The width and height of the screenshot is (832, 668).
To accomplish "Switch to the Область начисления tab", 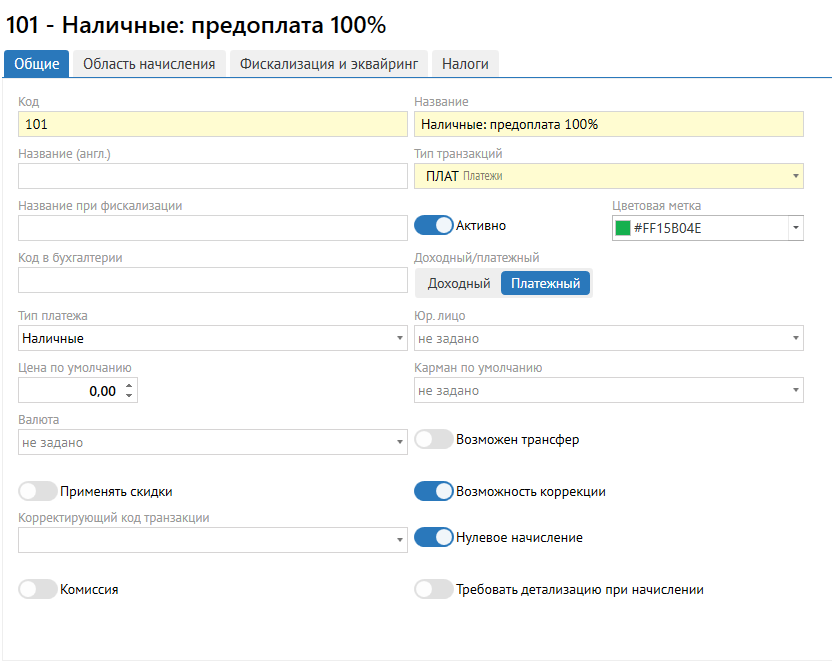I will coord(149,64).
